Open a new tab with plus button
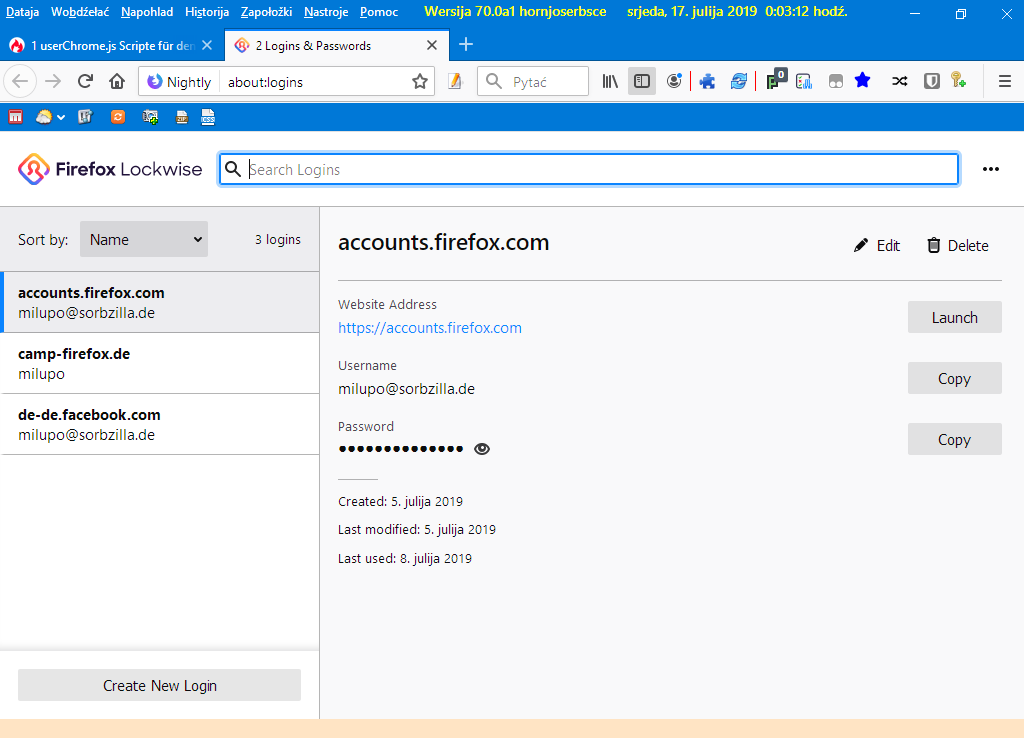This screenshot has height=738, width=1024. click(x=466, y=44)
